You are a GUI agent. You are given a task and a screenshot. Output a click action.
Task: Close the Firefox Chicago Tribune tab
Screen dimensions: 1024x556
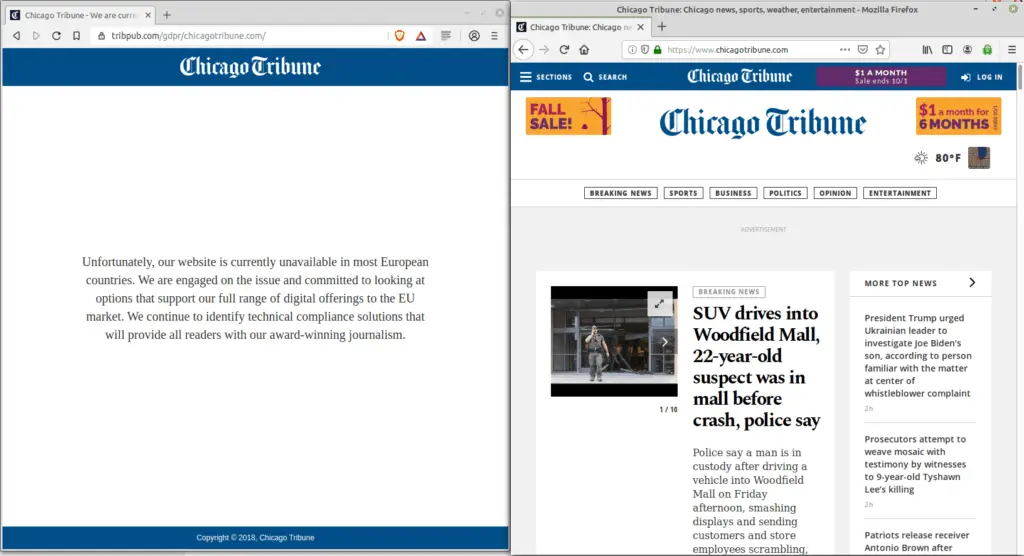pyautogui.click(x=641, y=27)
